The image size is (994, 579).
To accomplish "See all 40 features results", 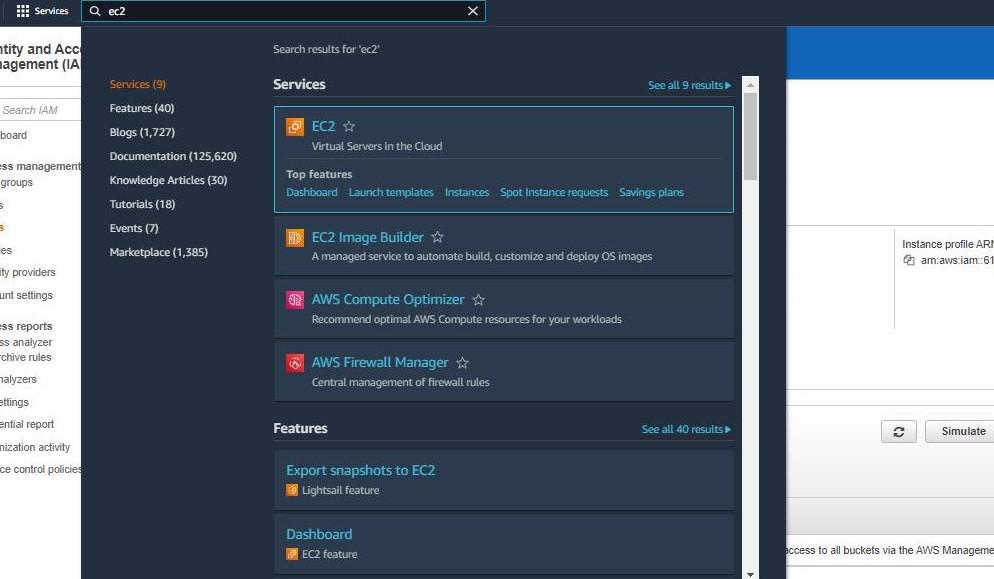I will [686, 429].
